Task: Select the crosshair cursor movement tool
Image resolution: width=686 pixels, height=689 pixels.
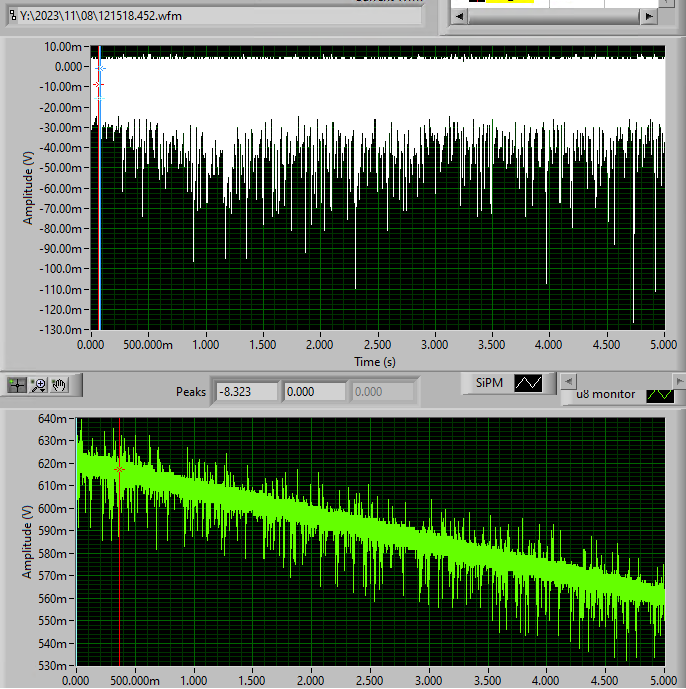Action: [17, 385]
